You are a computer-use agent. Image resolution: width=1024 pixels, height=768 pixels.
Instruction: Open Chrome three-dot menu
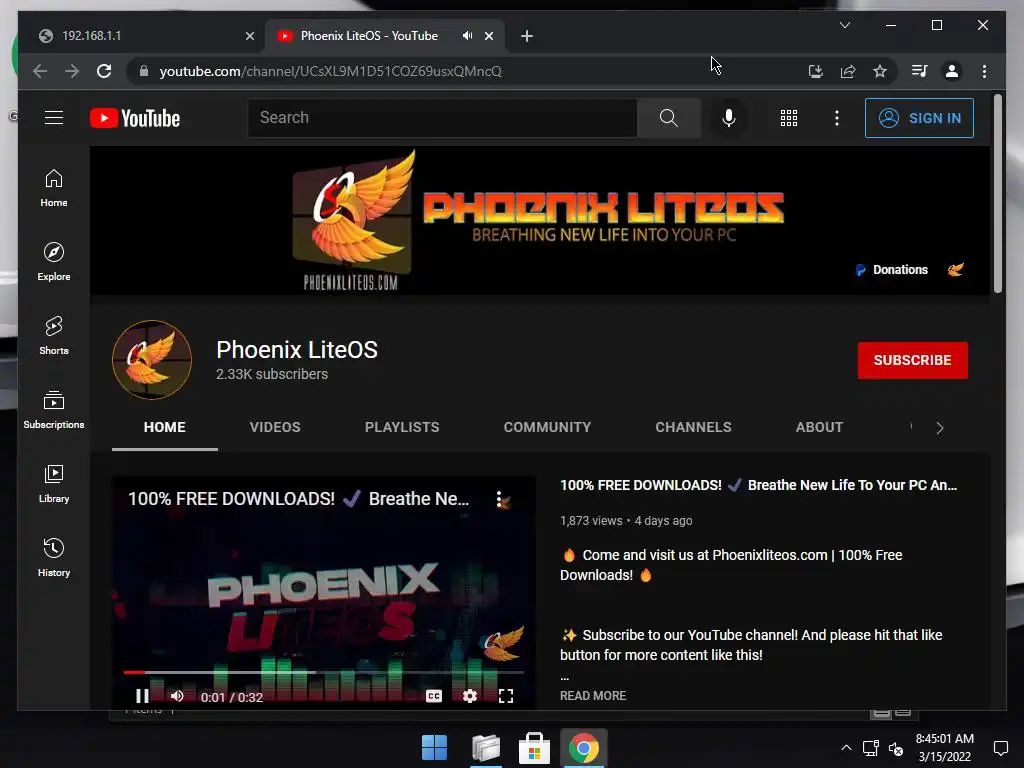pyautogui.click(x=984, y=71)
